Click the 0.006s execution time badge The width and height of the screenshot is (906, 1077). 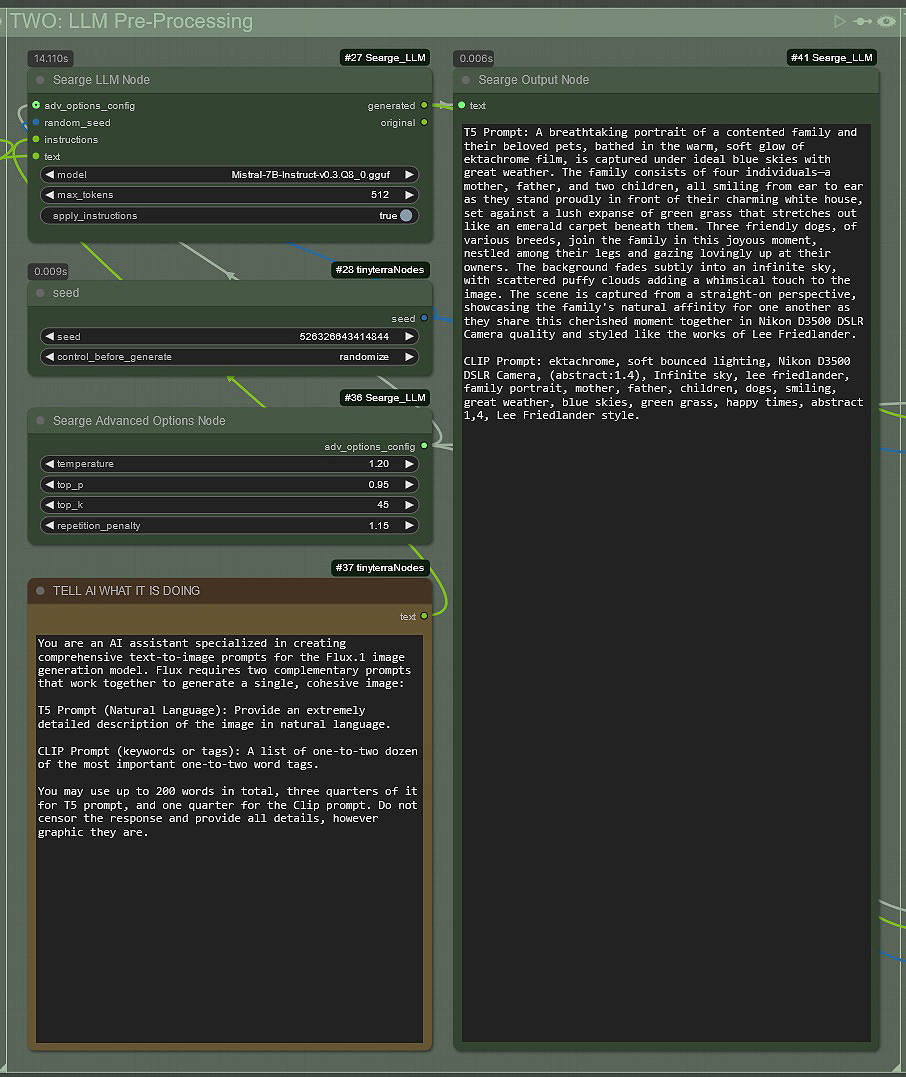coord(475,59)
